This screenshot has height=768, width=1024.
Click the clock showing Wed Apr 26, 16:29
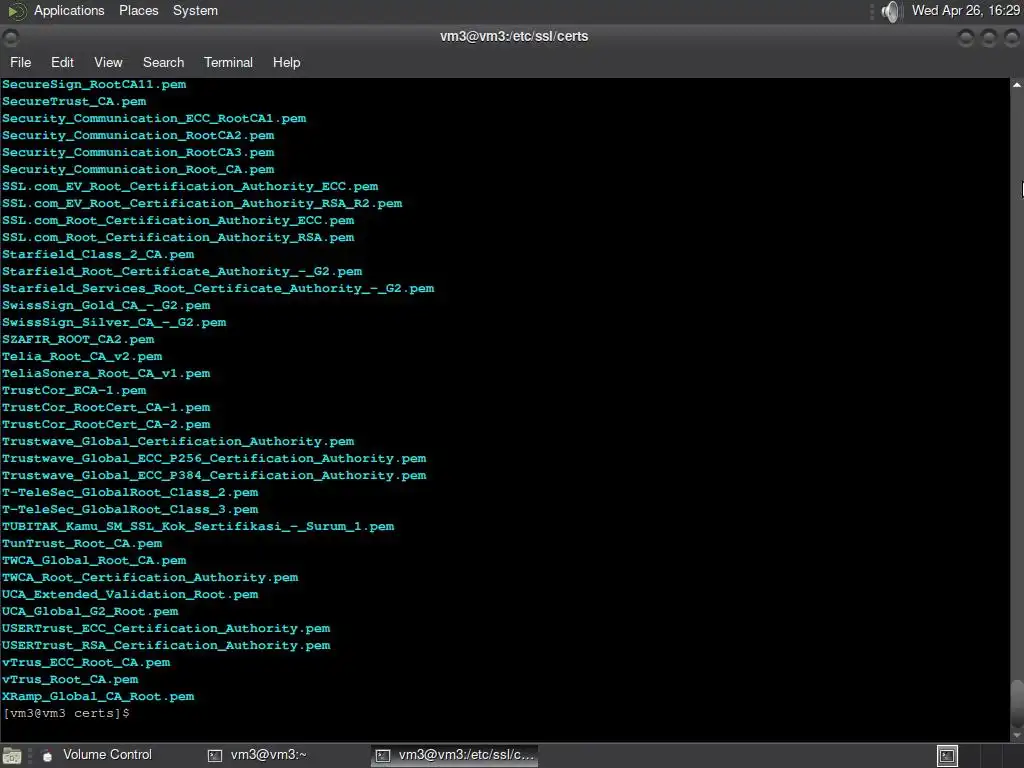click(x=965, y=10)
